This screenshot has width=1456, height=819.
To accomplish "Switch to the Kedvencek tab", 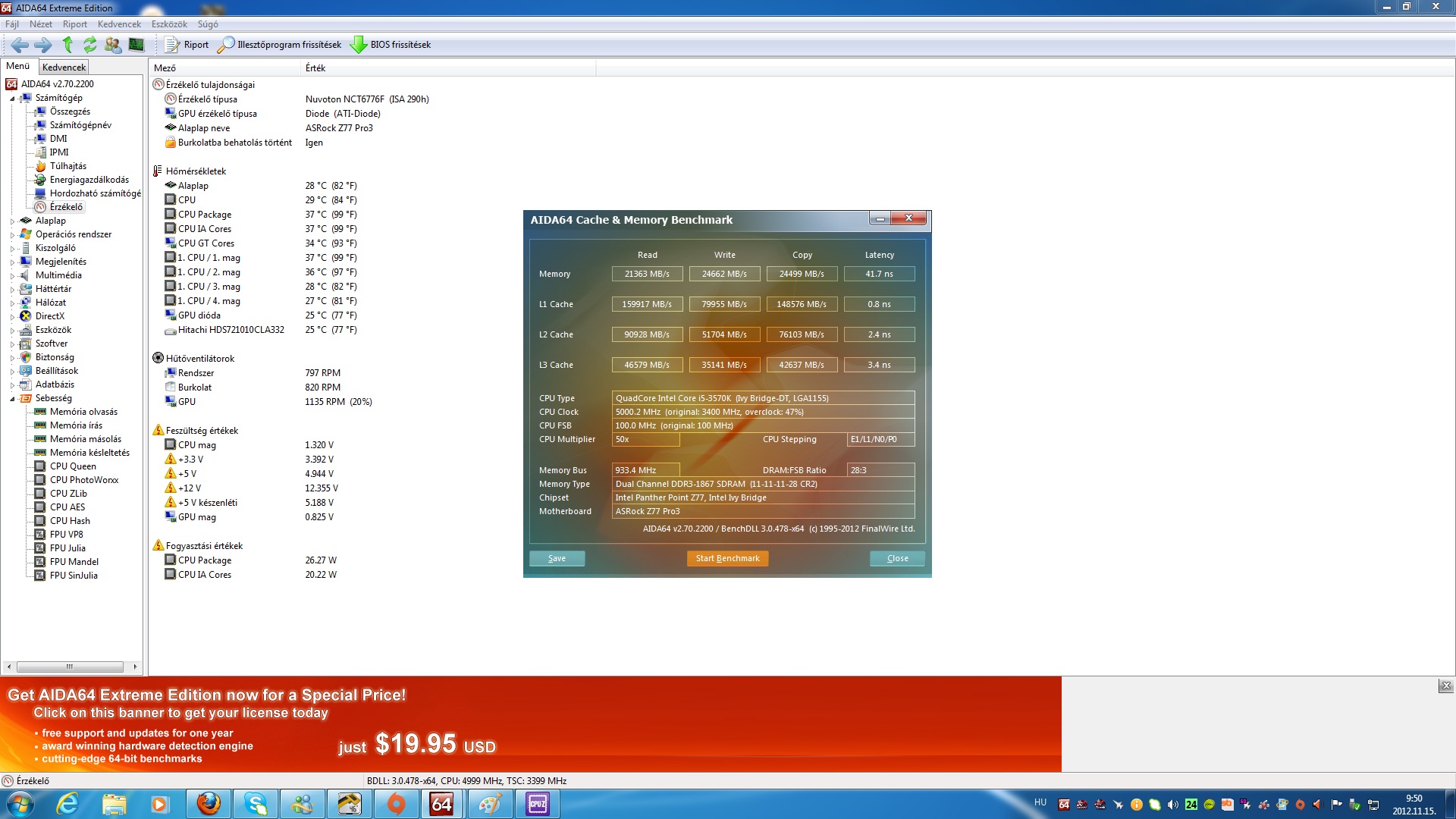I will [64, 67].
